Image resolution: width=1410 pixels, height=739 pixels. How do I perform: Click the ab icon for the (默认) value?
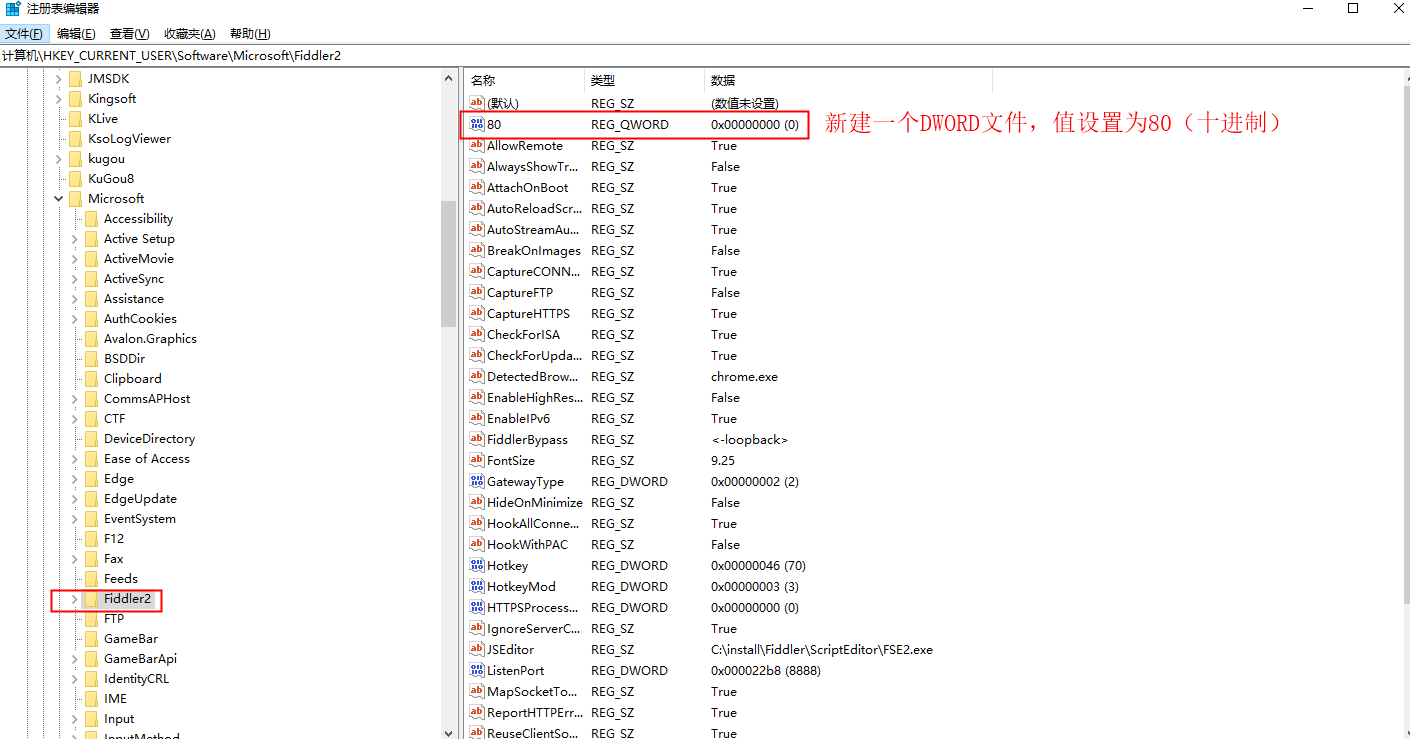point(477,102)
